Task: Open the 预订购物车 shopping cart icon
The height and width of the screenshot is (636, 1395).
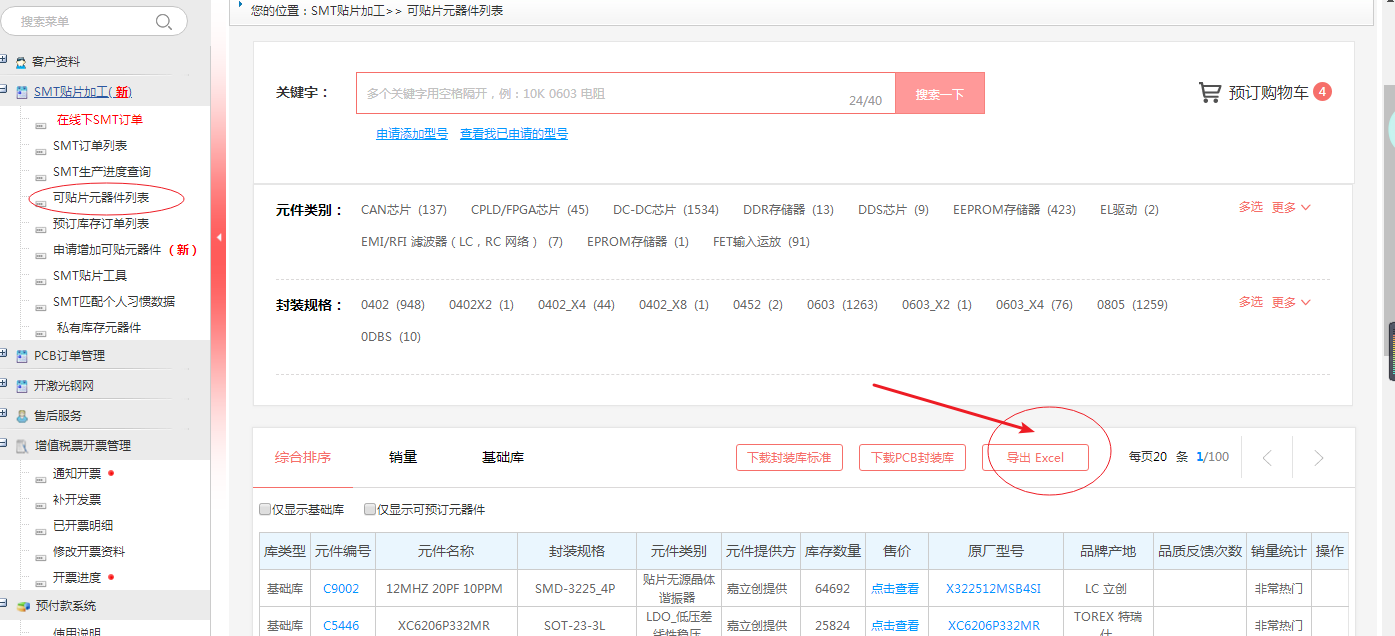Action: click(x=1210, y=93)
